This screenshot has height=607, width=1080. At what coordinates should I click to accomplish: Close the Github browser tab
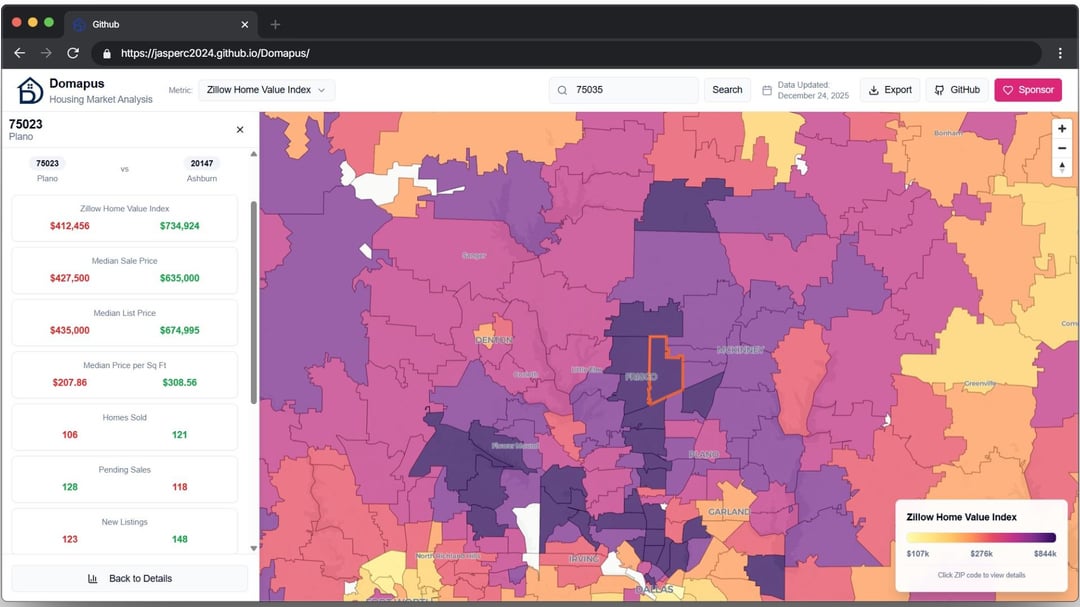click(x=245, y=24)
